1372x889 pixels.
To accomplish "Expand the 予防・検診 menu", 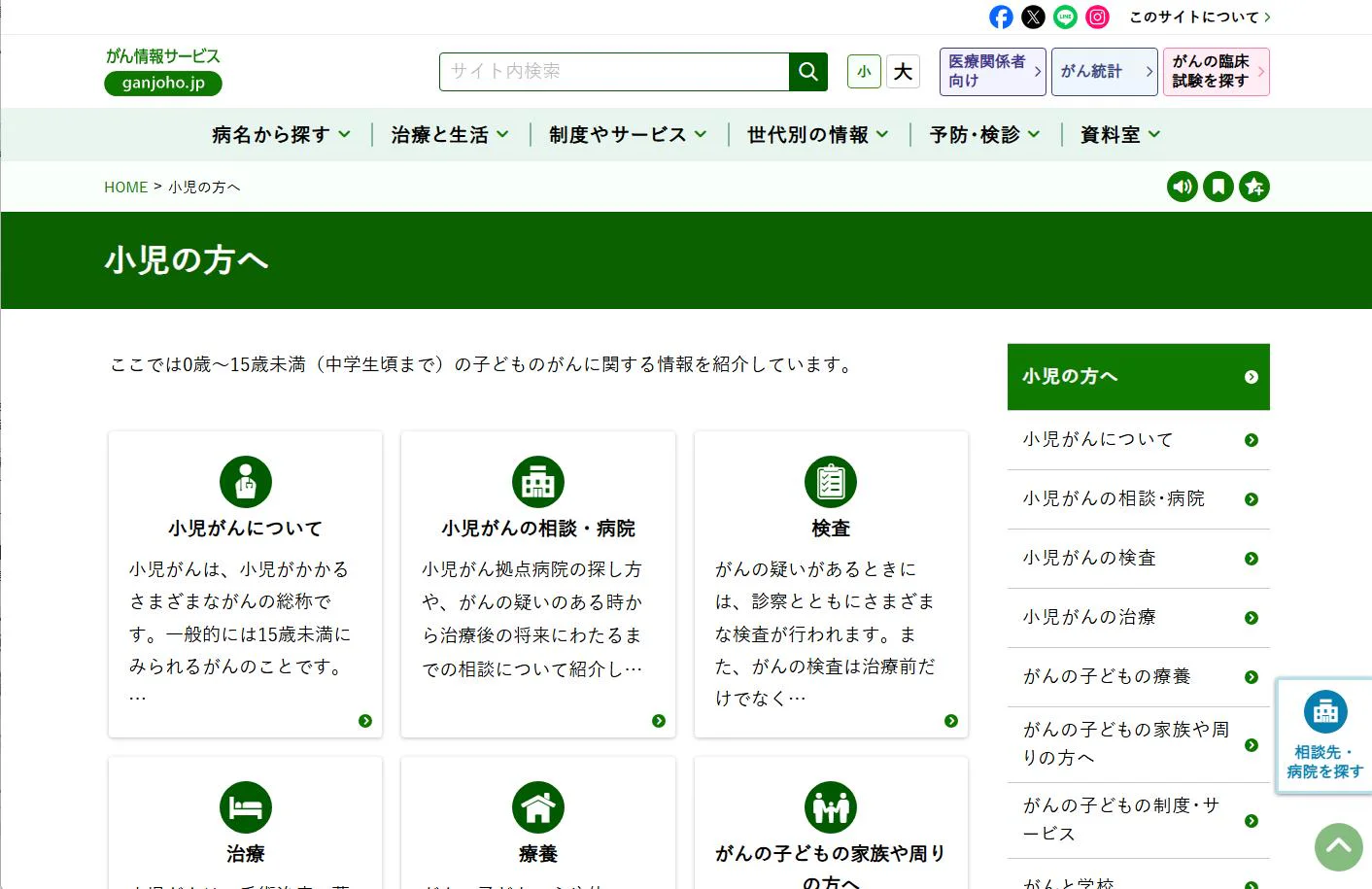I will 984,135.
